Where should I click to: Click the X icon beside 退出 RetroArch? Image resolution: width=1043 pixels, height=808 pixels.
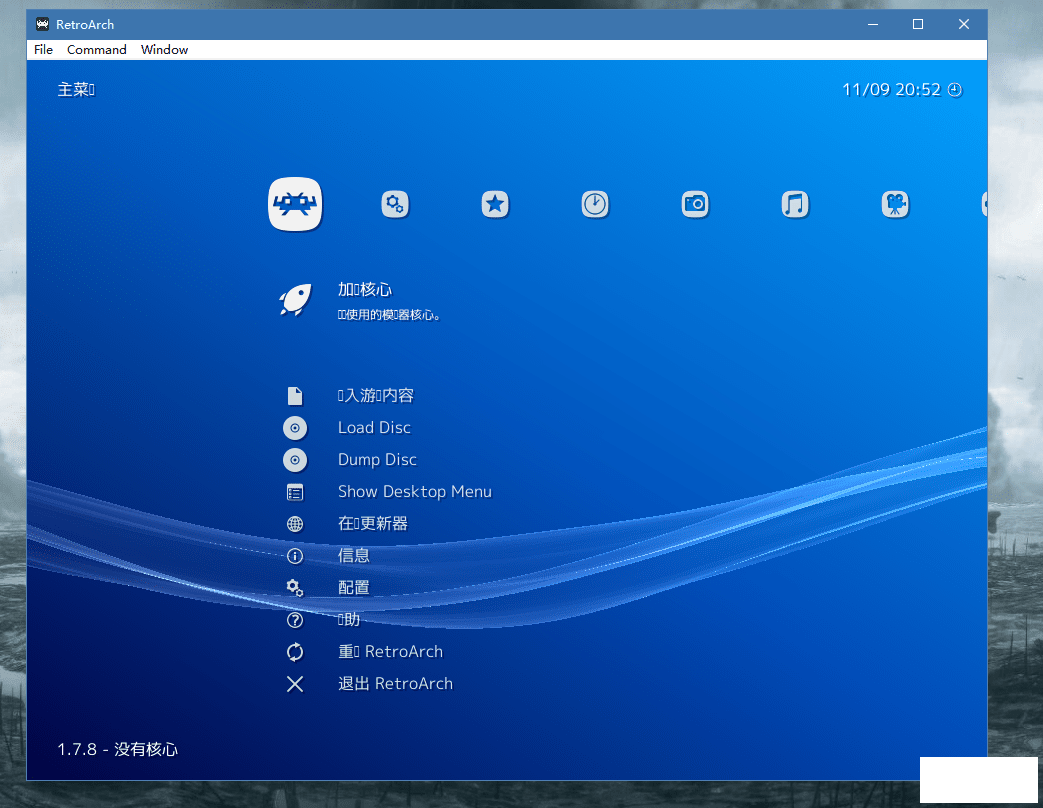point(295,684)
